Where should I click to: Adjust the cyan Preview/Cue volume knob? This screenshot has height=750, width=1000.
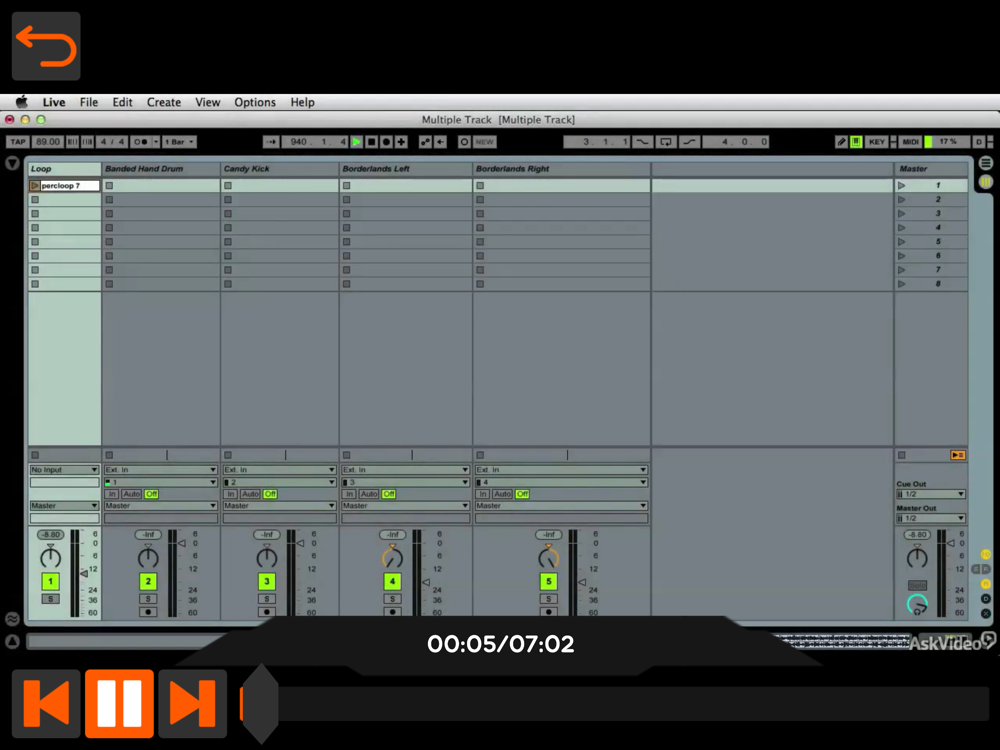click(x=917, y=604)
